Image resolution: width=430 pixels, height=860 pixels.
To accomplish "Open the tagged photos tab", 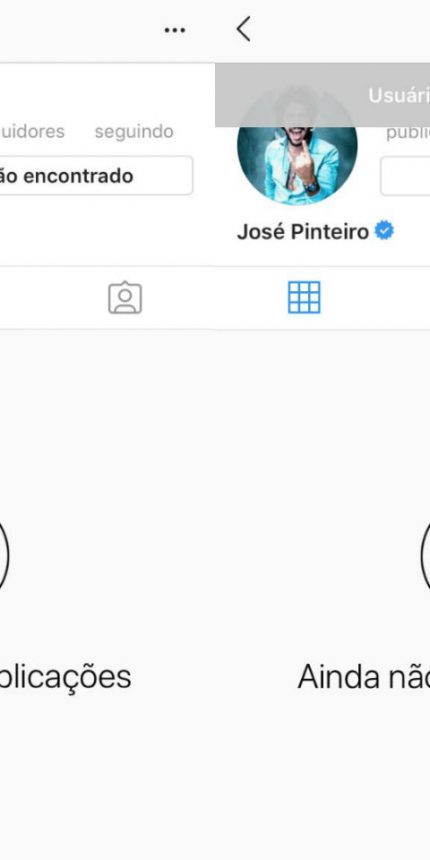I will (125, 298).
